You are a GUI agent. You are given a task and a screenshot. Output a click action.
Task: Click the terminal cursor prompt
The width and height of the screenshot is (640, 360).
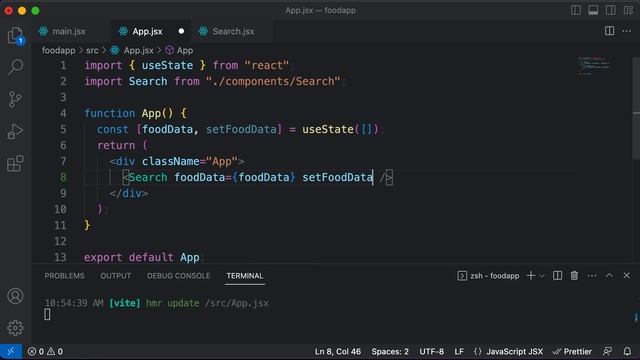coord(47,314)
